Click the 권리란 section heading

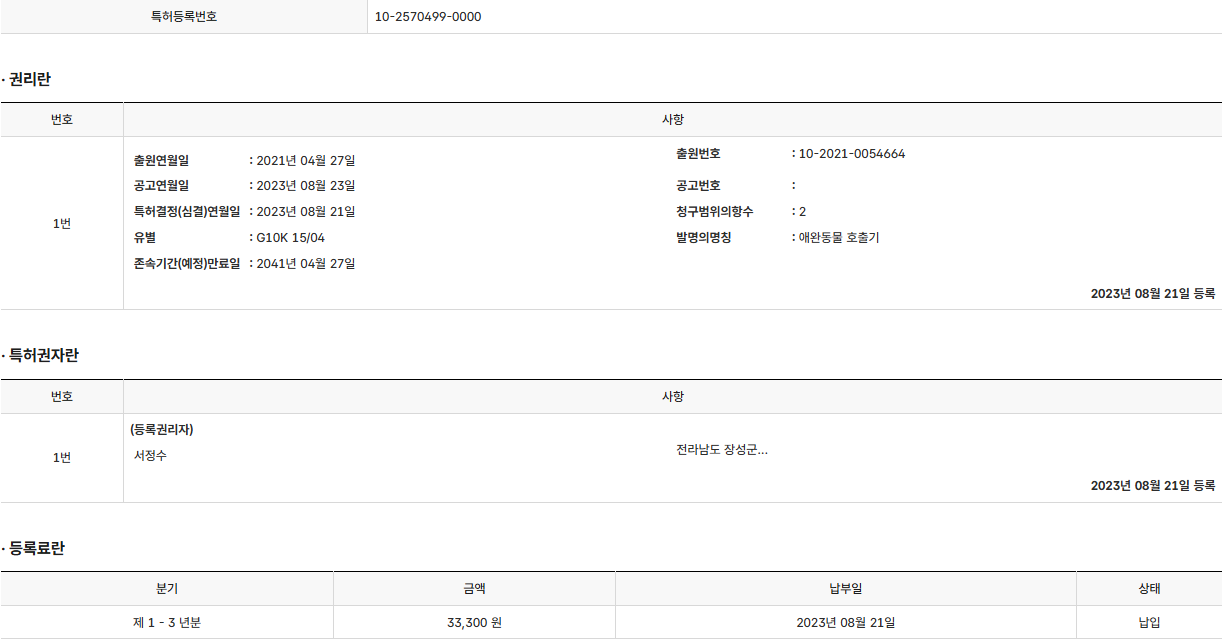(x=29, y=79)
